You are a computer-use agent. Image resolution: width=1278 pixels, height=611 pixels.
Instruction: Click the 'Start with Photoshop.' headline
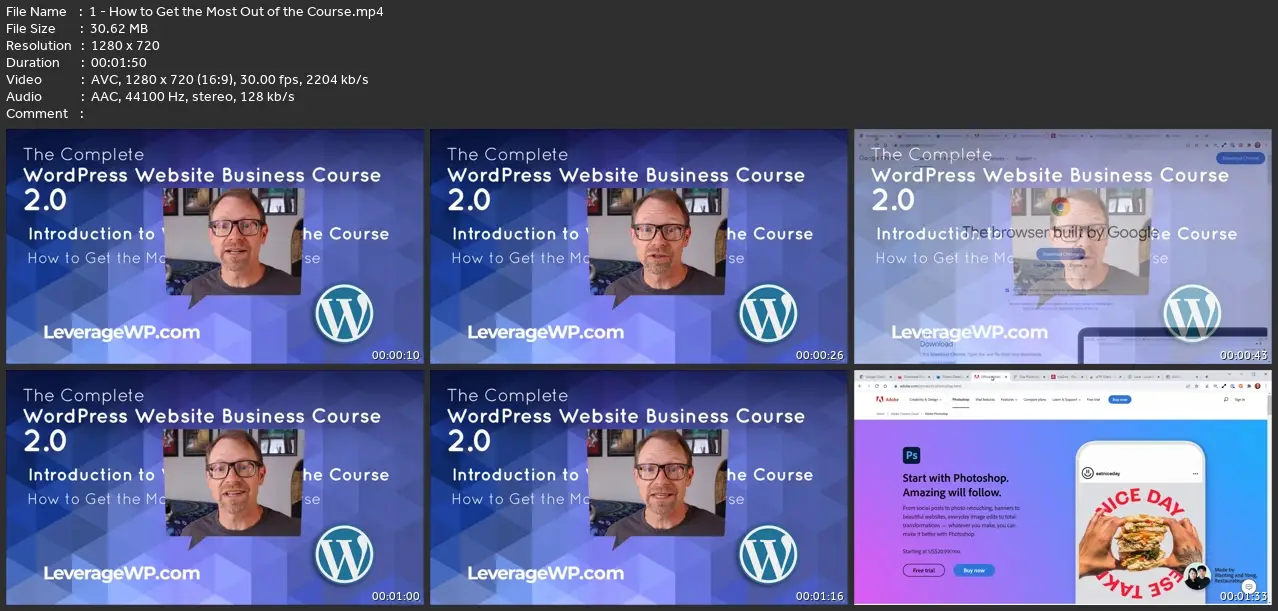point(955,478)
